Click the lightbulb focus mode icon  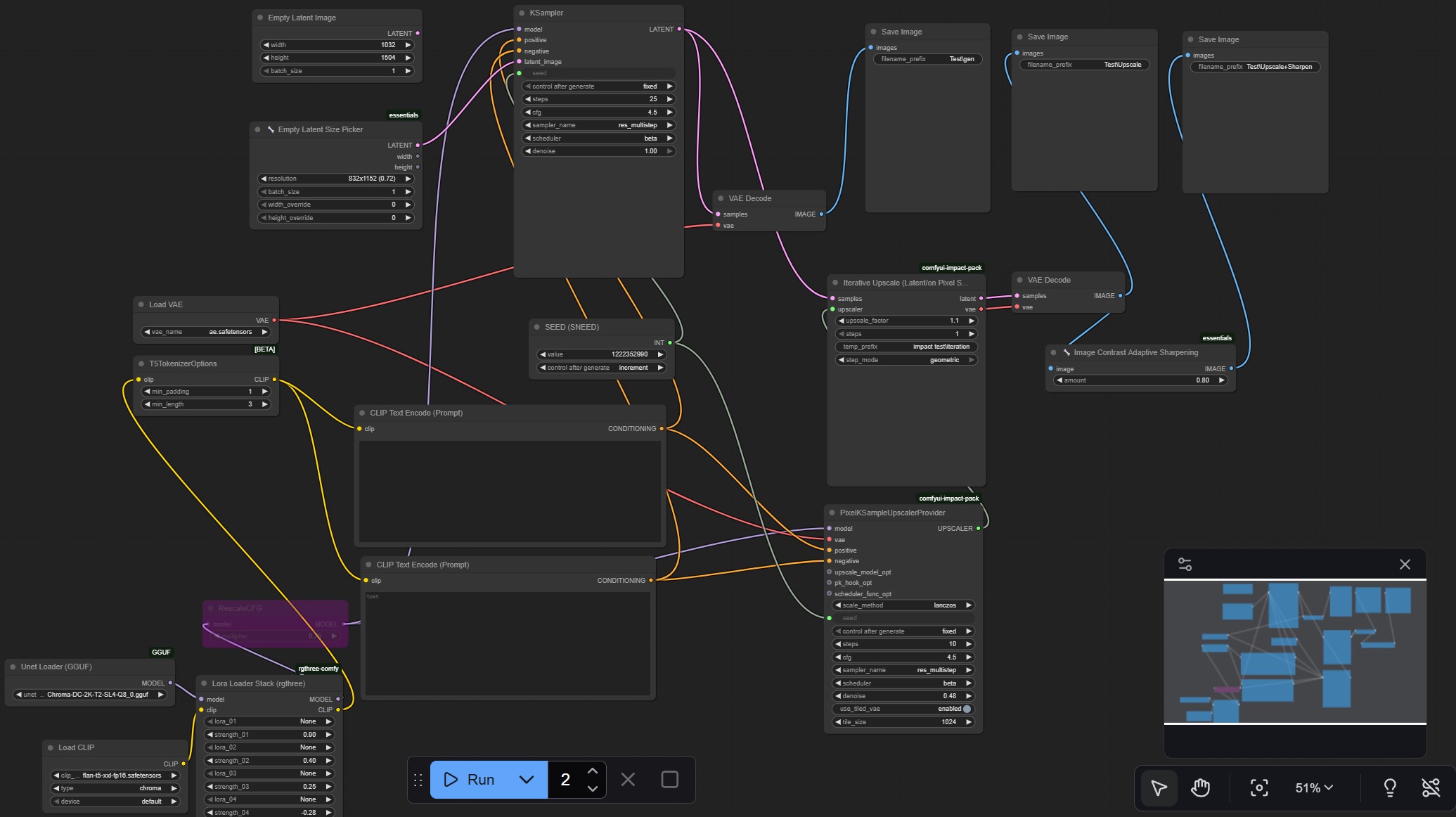1390,787
